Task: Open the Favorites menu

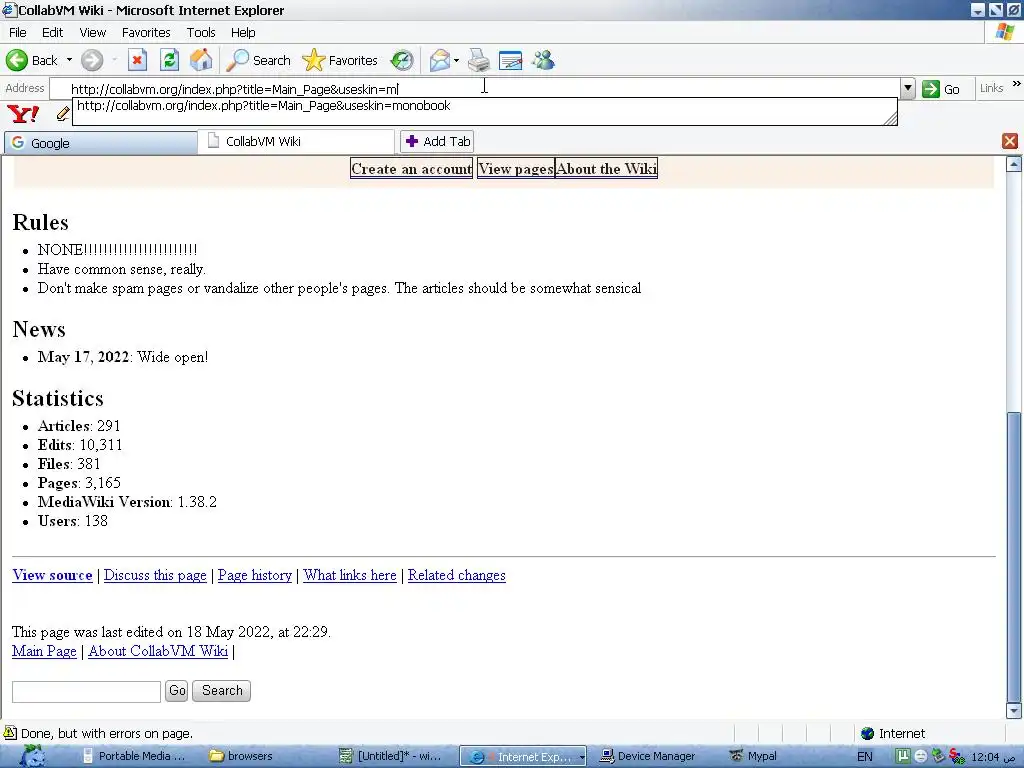Action: point(146,33)
